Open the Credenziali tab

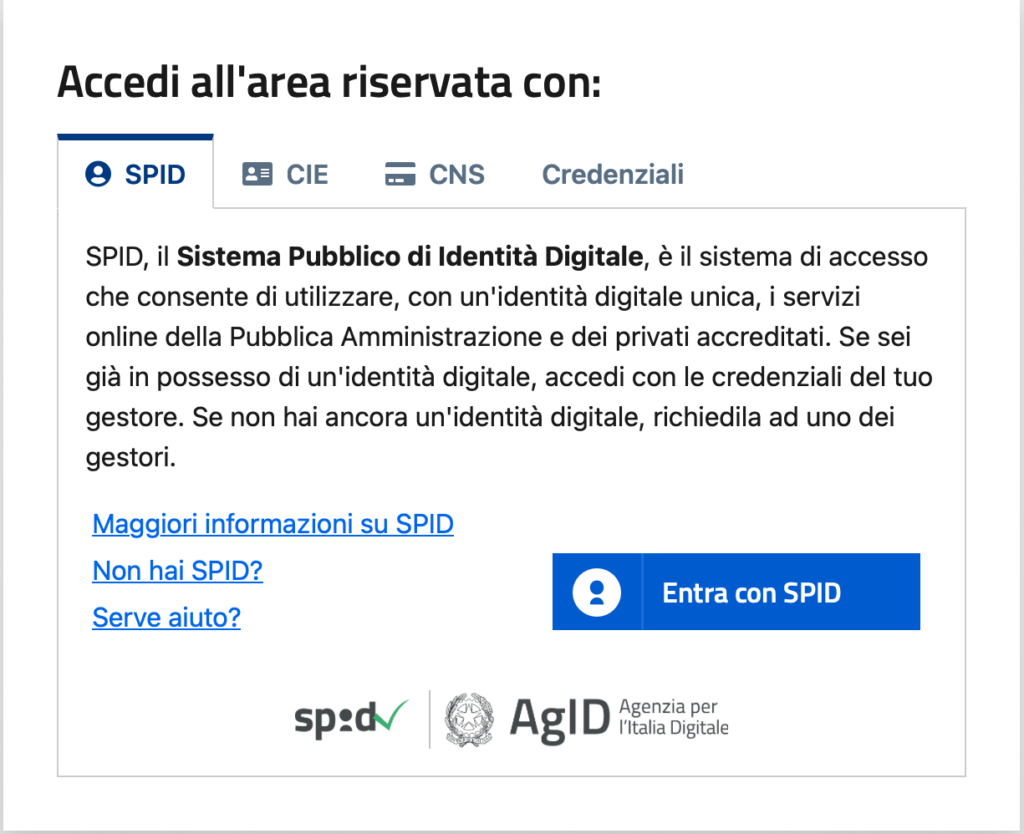(x=613, y=174)
